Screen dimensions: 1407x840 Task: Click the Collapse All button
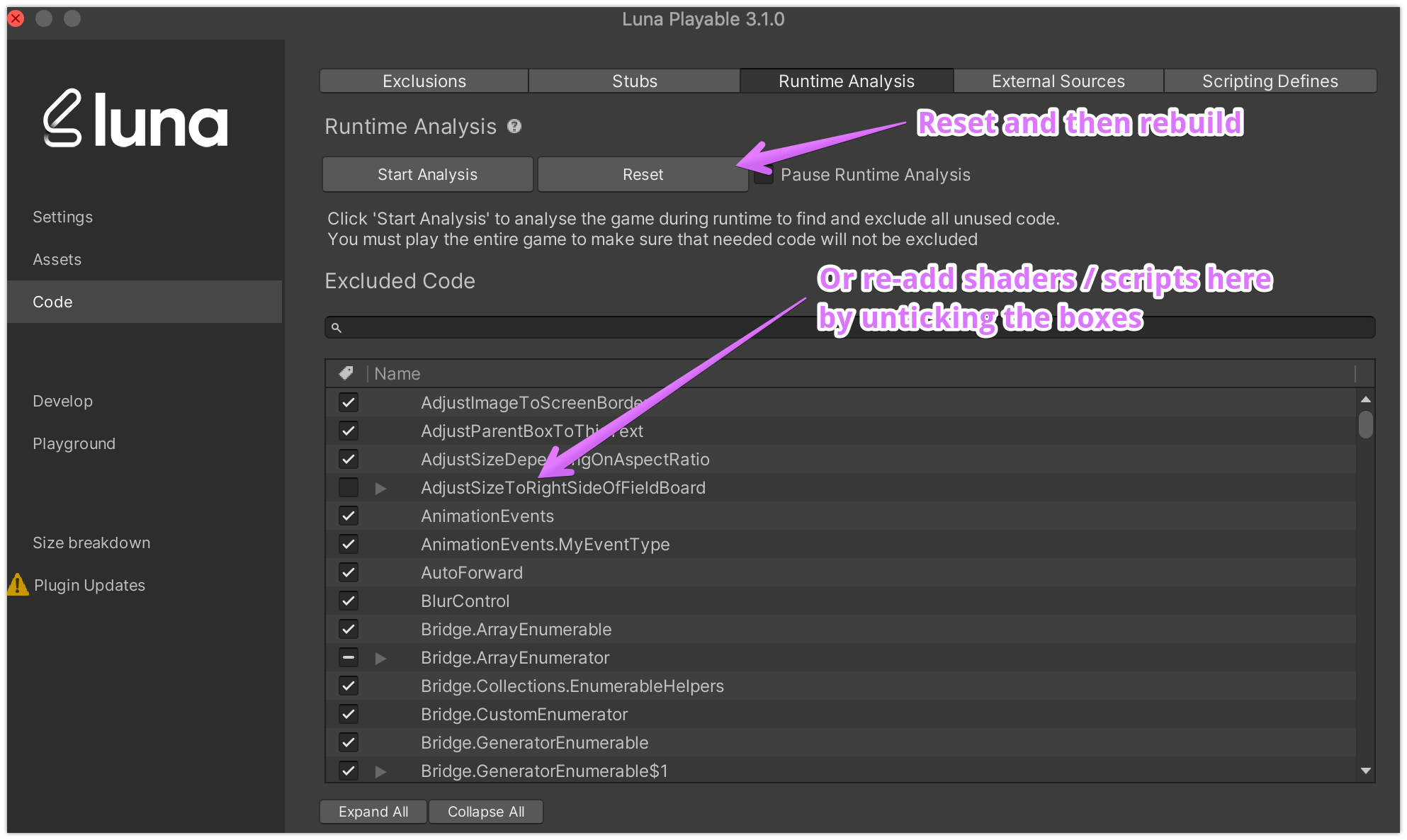pos(486,812)
